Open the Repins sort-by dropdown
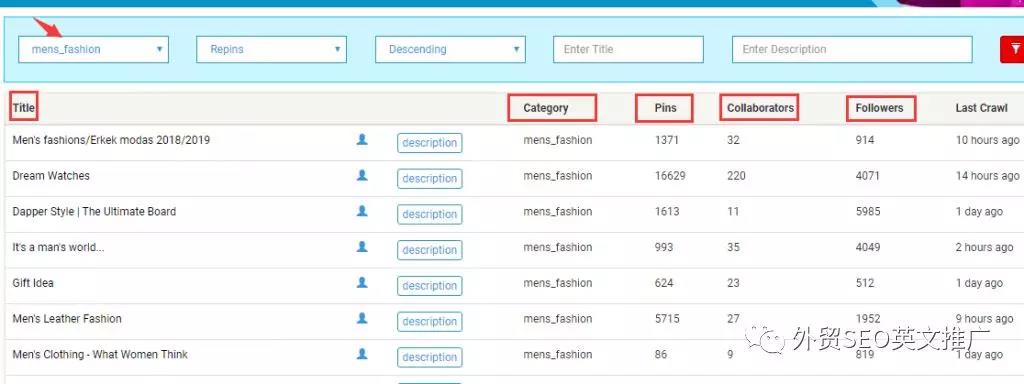Image resolution: width=1024 pixels, height=384 pixels. pyautogui.click(x=272, y=49)
